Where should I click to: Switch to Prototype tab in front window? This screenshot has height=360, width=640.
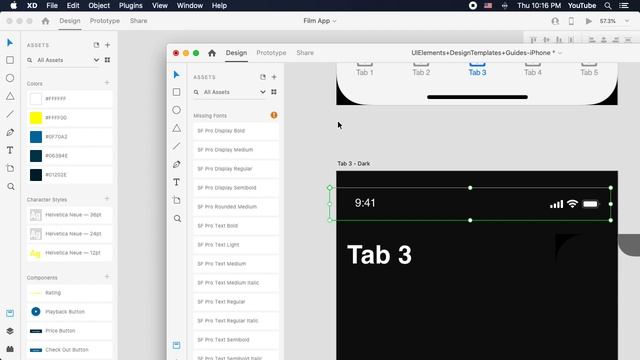tap(271, 53)
